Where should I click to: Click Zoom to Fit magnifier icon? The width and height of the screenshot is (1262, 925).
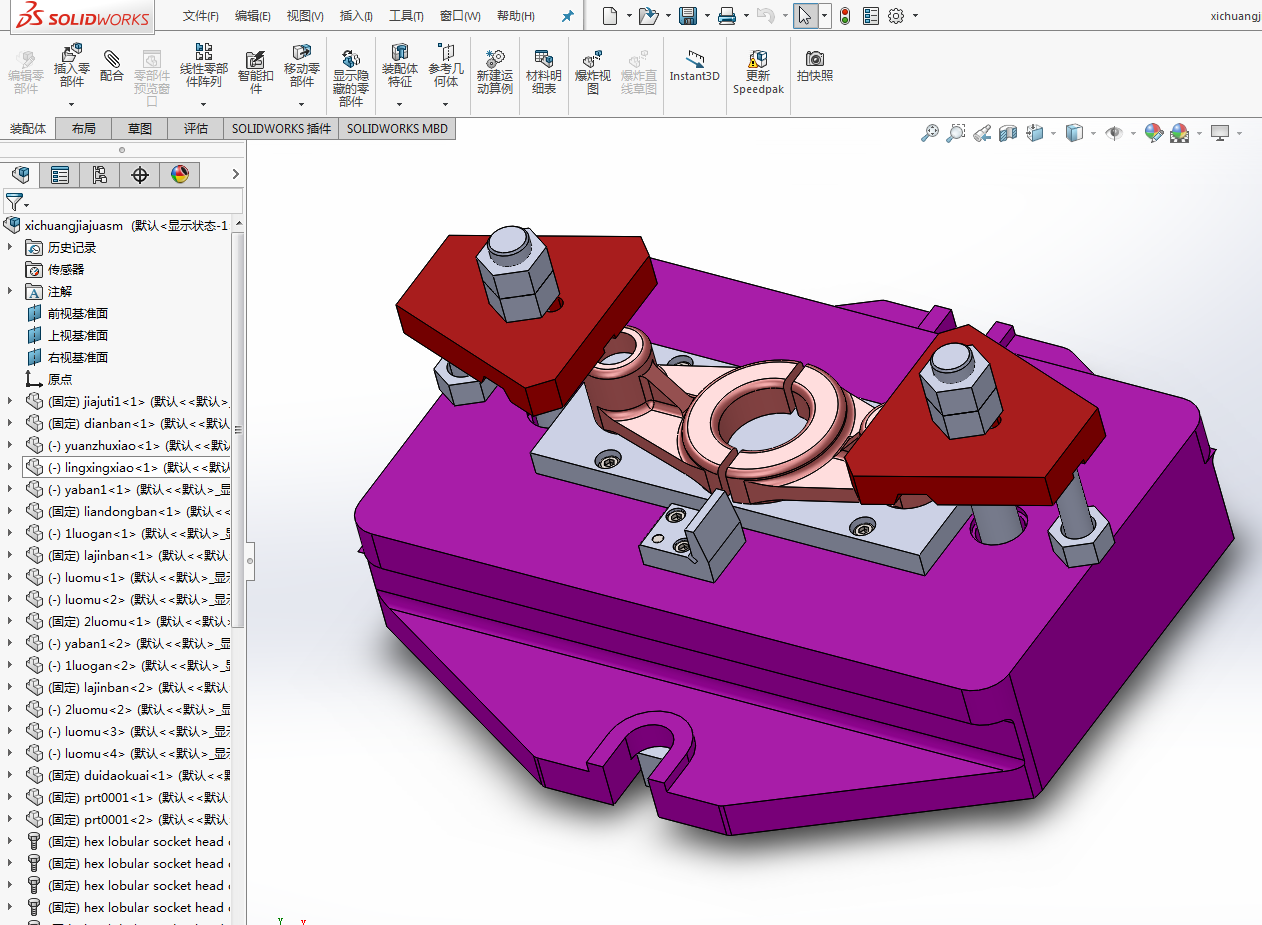tap(930, 133)
